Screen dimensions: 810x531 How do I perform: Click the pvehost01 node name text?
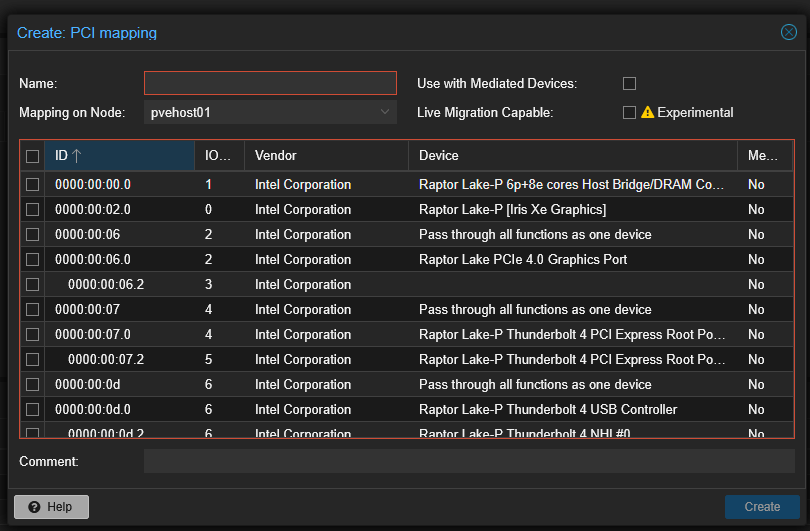click(x=180, y=113)
